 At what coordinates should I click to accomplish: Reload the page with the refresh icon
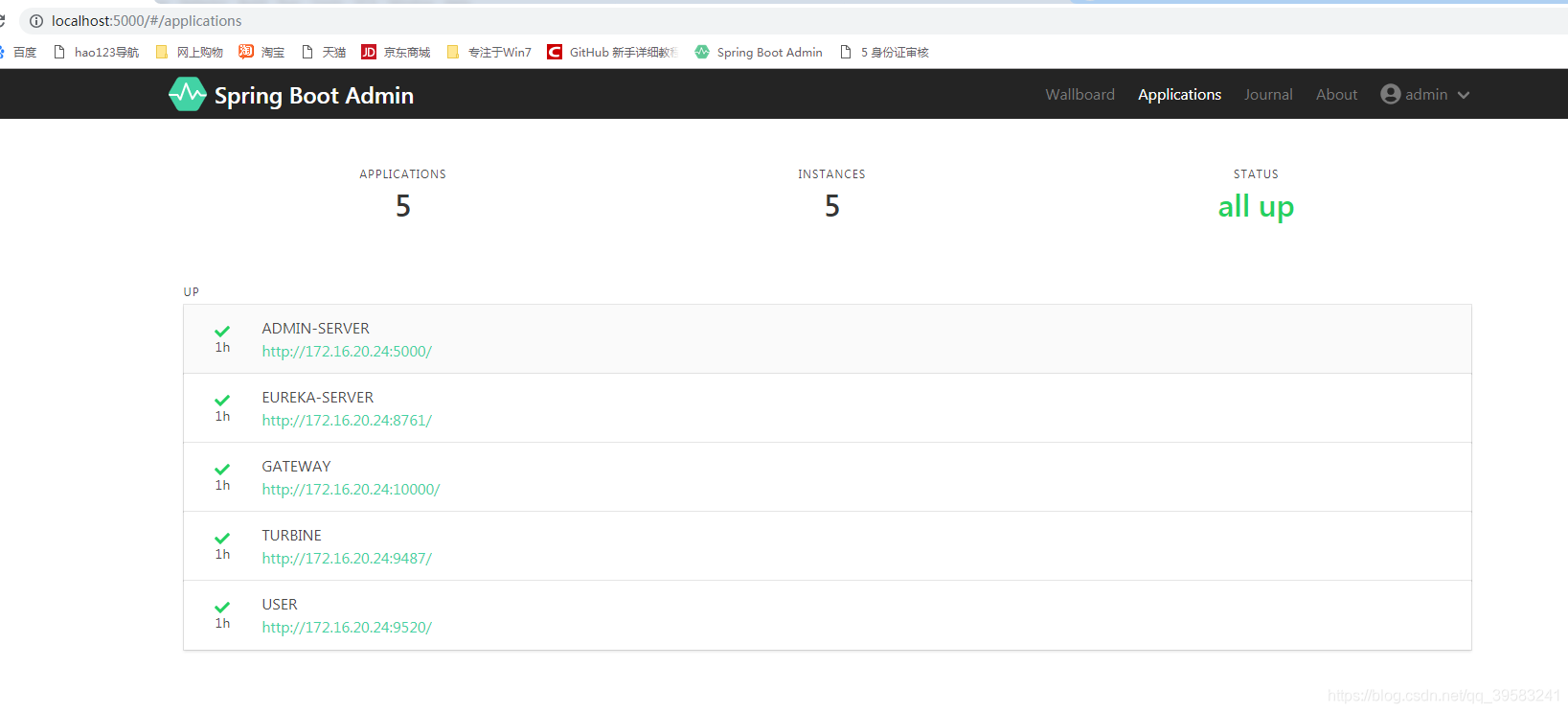pos(2,21)
